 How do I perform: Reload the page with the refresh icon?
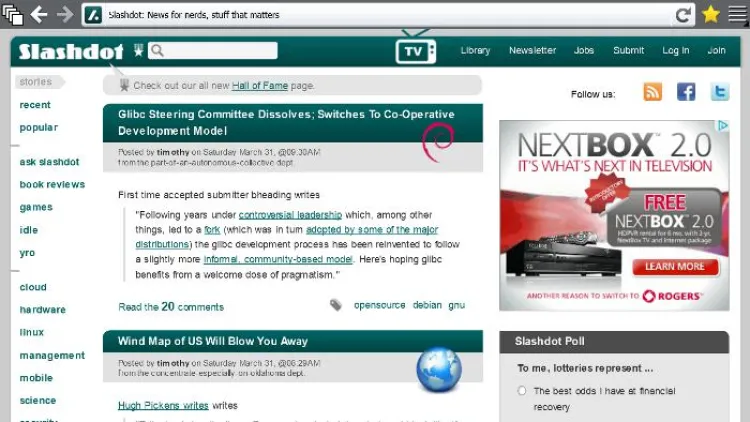pos(684,14)
